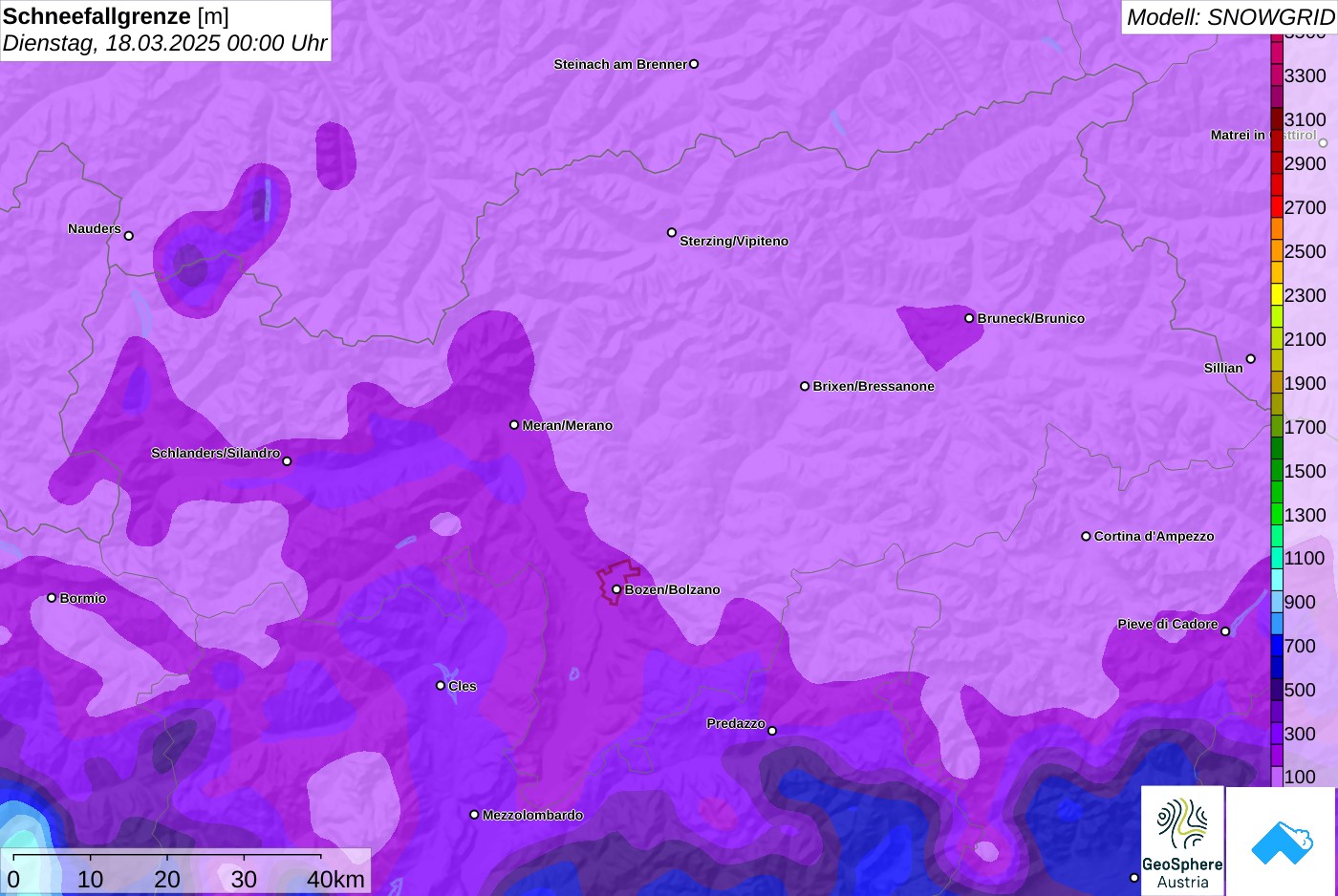The height and width of the screenshot is (896, 1338).
Task: Click the Cortina d'Ampezzo label text
Action: (1155, 536)
